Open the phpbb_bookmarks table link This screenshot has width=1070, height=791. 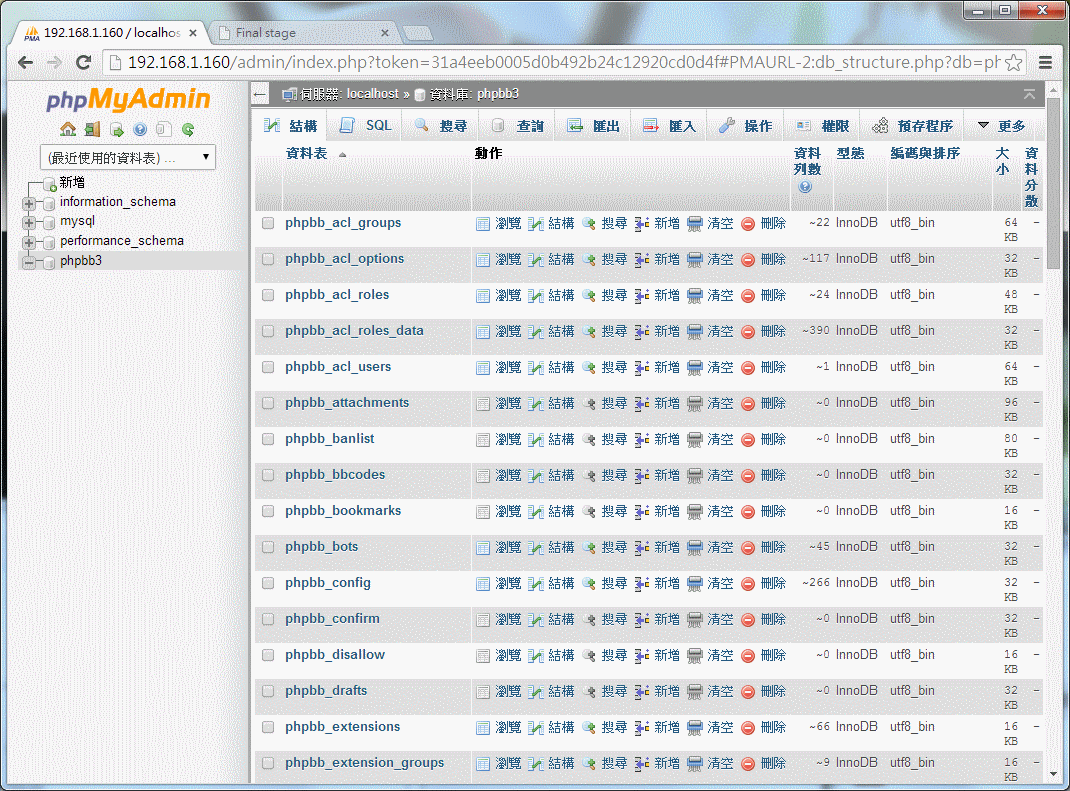tap(343, 511)
